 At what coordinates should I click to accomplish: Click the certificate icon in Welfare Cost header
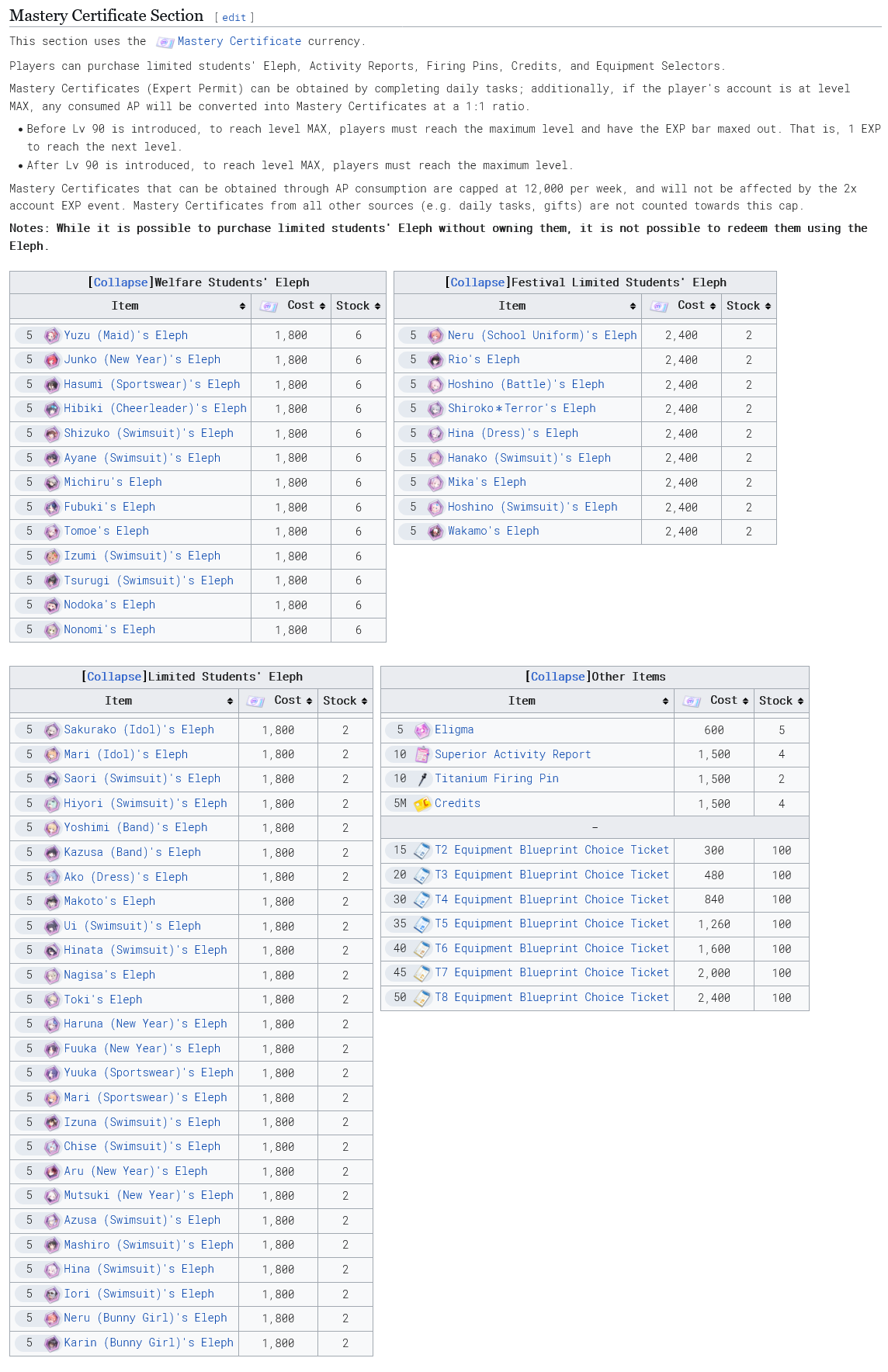click(x=269, y=307)
